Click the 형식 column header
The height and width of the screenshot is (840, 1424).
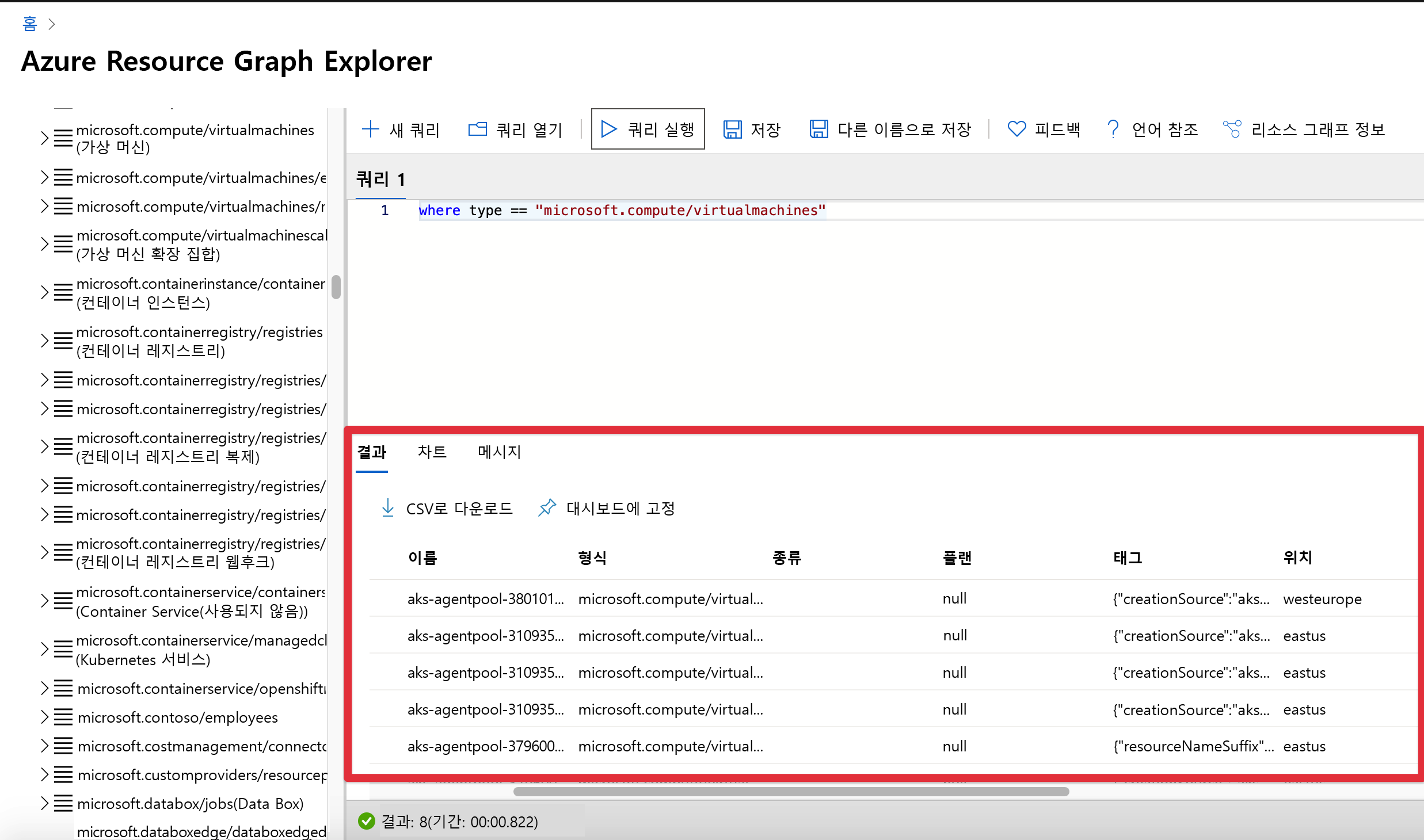592,558
